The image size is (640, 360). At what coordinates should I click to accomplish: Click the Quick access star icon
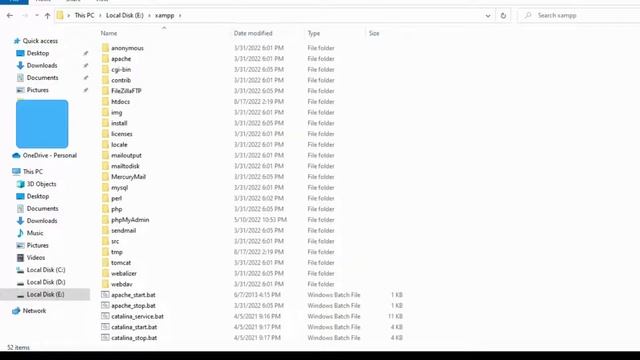17,41
